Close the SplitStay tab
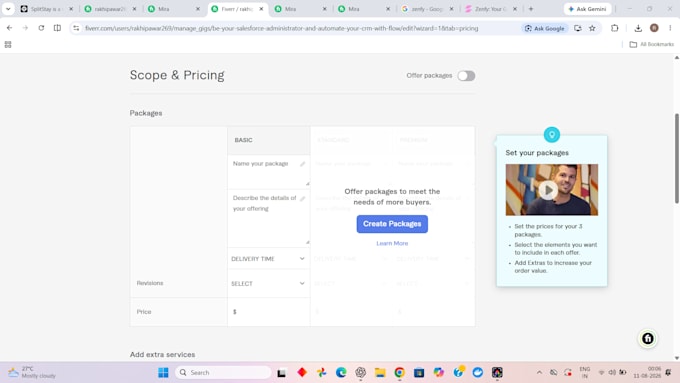Viewport: 680px width, 383px height. pyautogui.click(x=71, y=9)
